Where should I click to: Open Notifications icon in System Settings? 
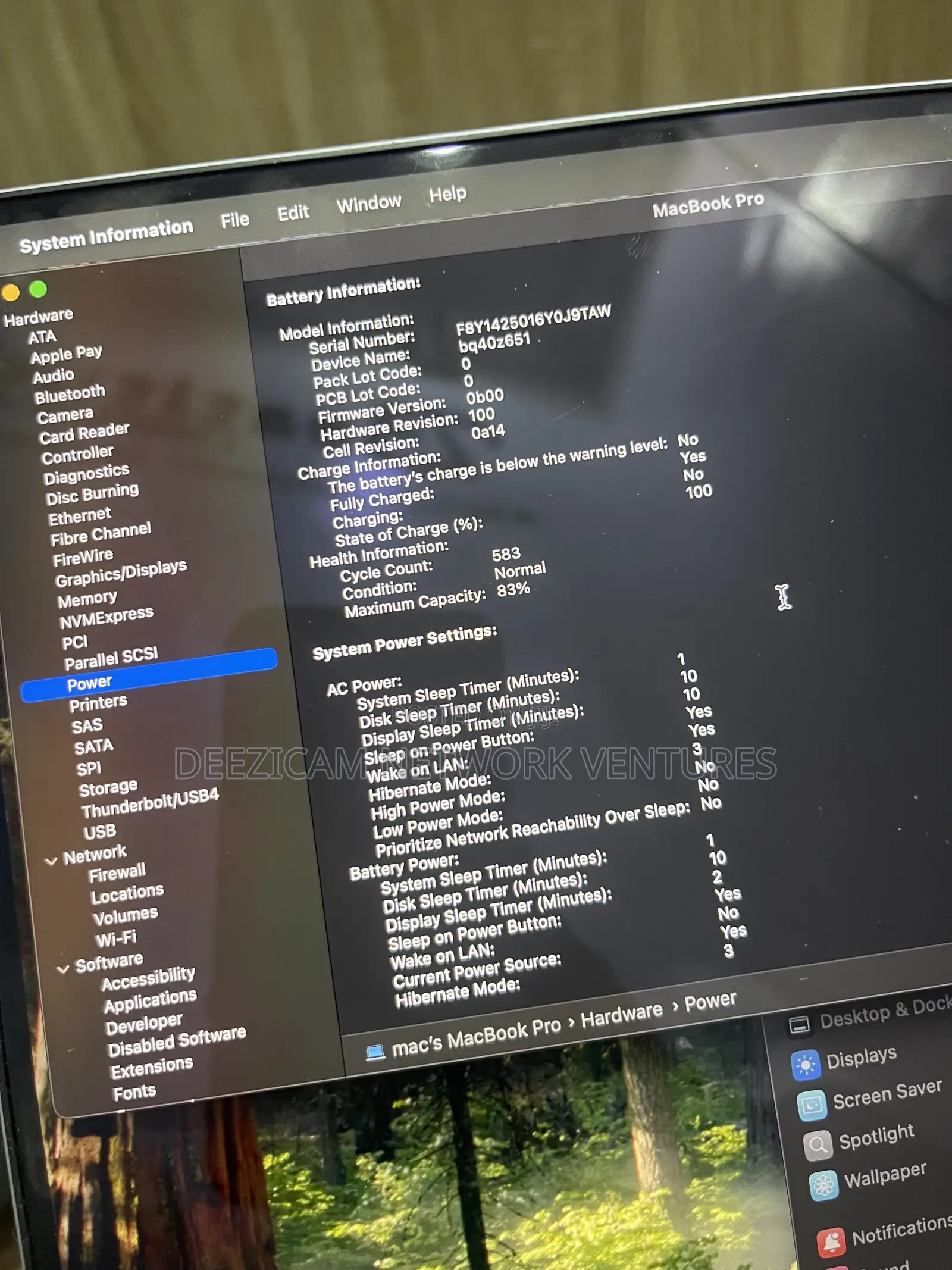click(831, 1241)
